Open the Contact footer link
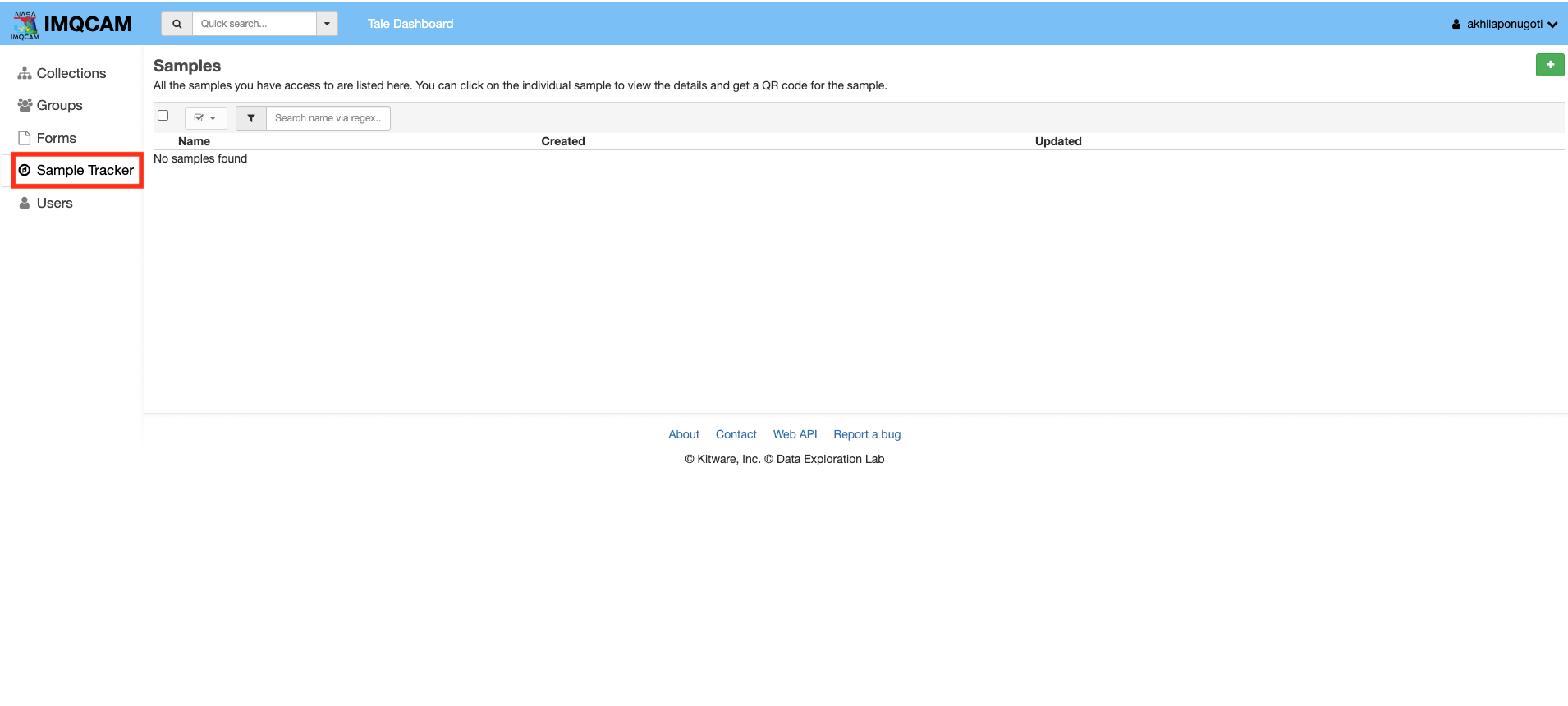The height and width of the screenshot is (706, 1568). click(736, 434)
